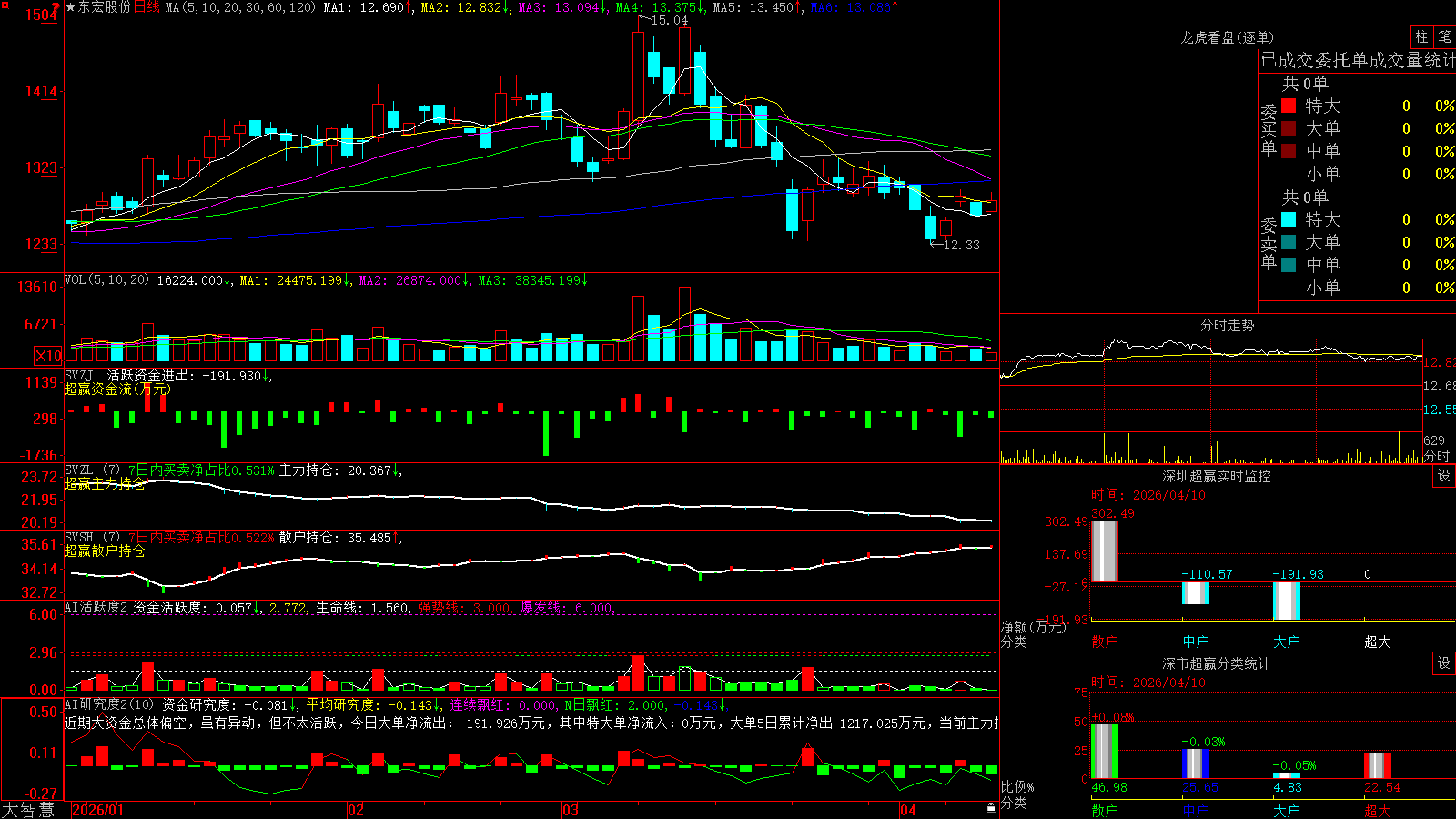Click the 时间: 2026/04/10 in 深圳超赢实时监控
Viewport: 1456px width, 819px height.
1148,495
